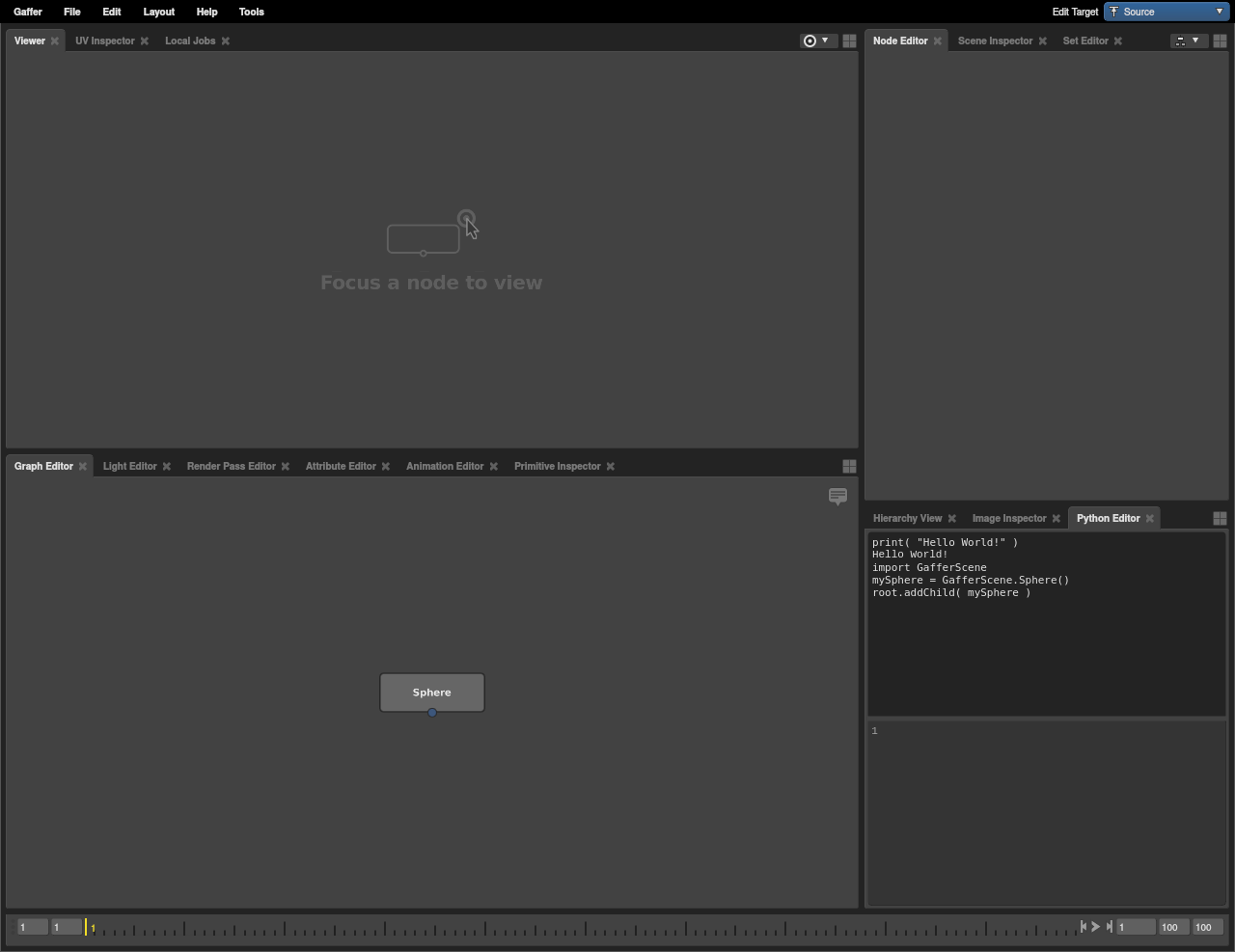This screenshot has height=952, width=1235.
Task: Open the Node Editor panel layout grid icon
Action: [1220, 41]
